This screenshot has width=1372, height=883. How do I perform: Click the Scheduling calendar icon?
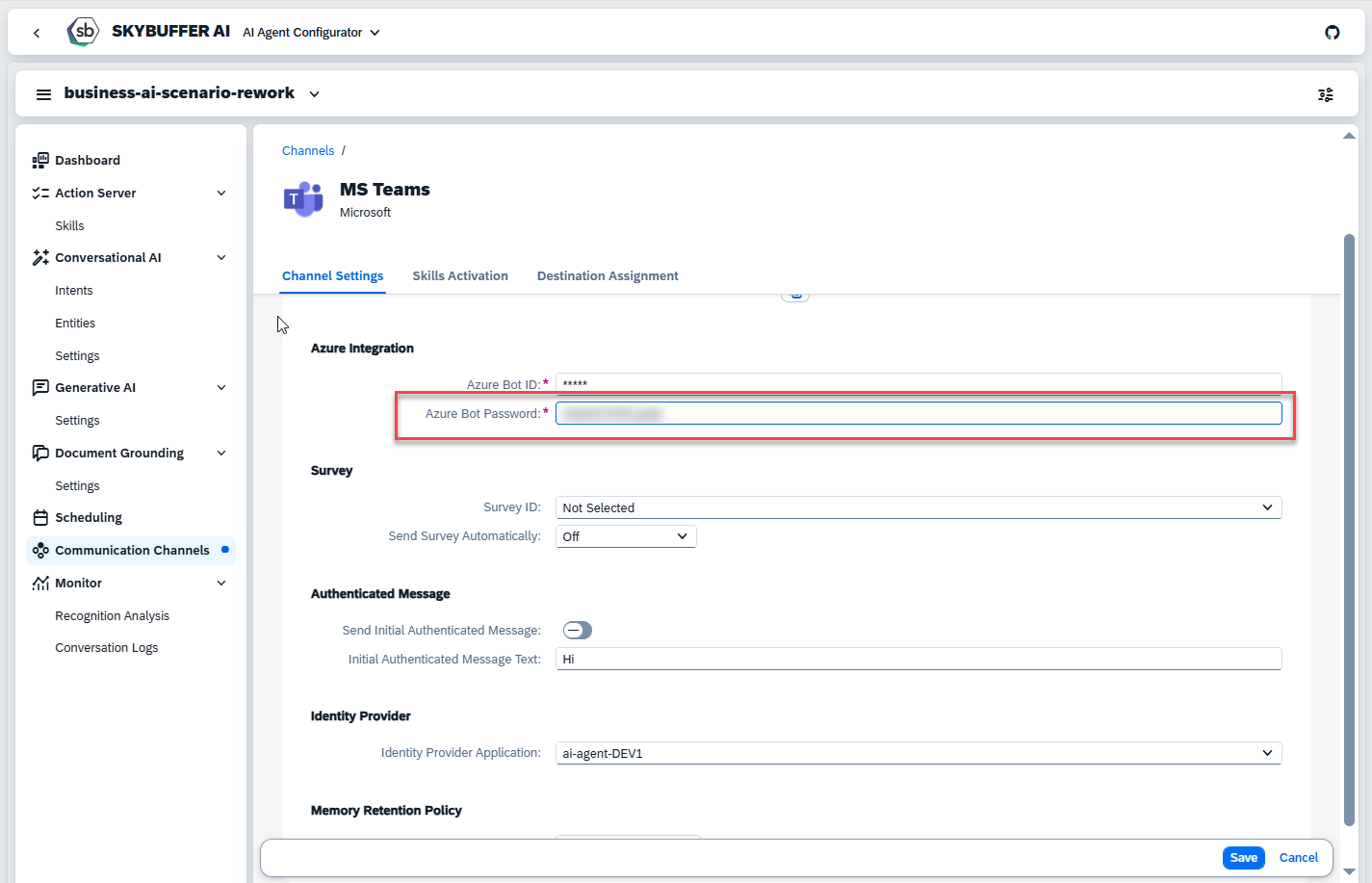click(40, 517)
